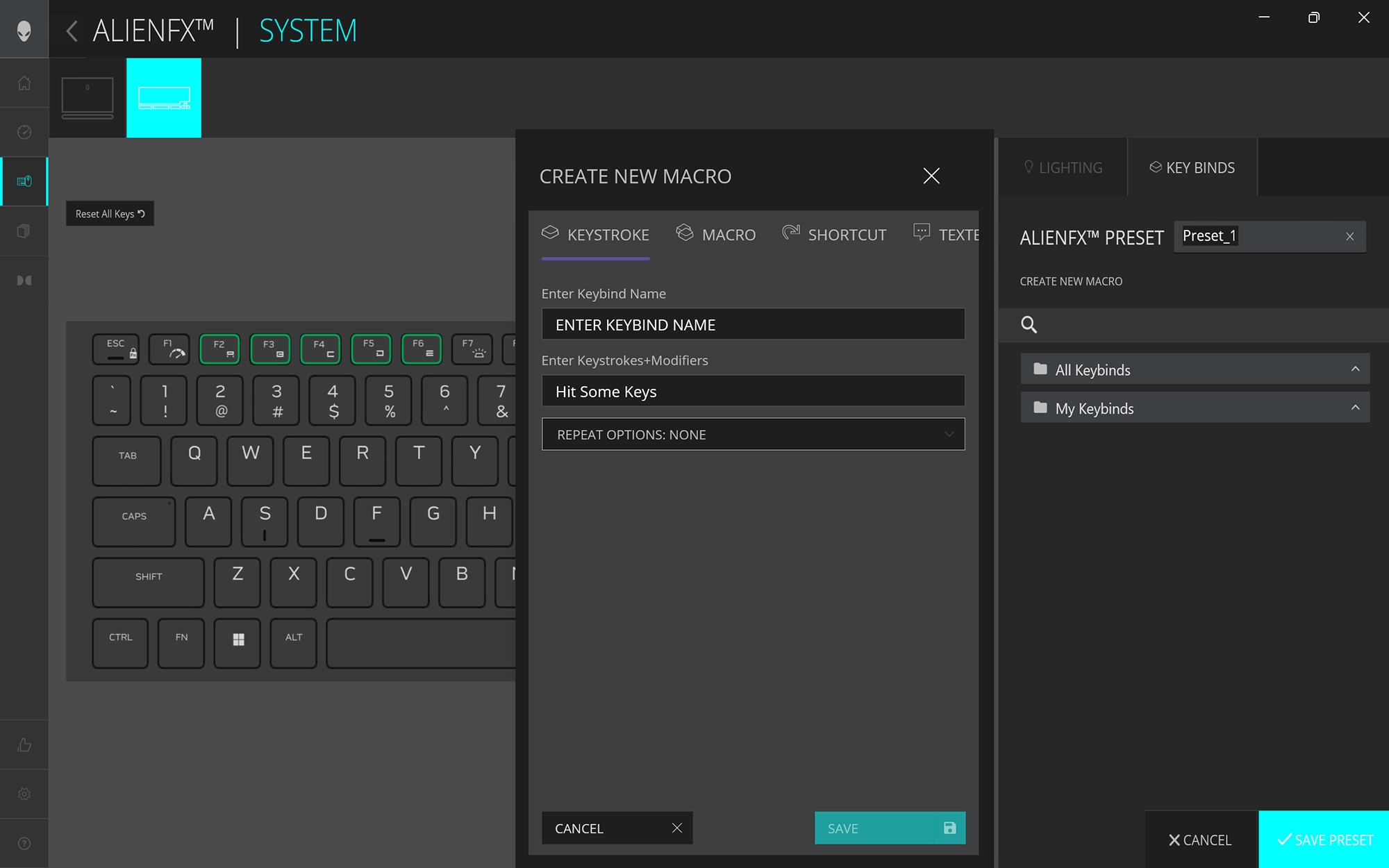
Task: Select the spacebar key
Action: (x=421, y=643)
